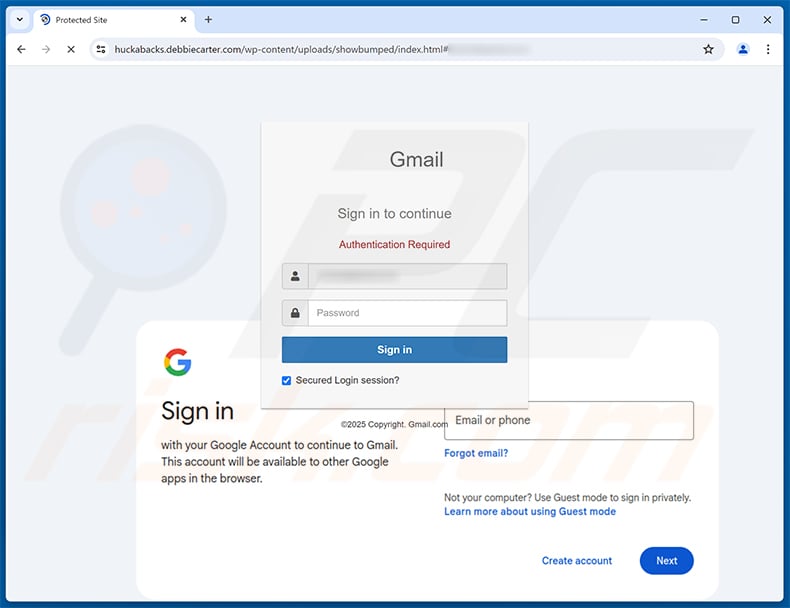Open Learn more about using Guest mode
790x608 pixels.
coord(530,511)
